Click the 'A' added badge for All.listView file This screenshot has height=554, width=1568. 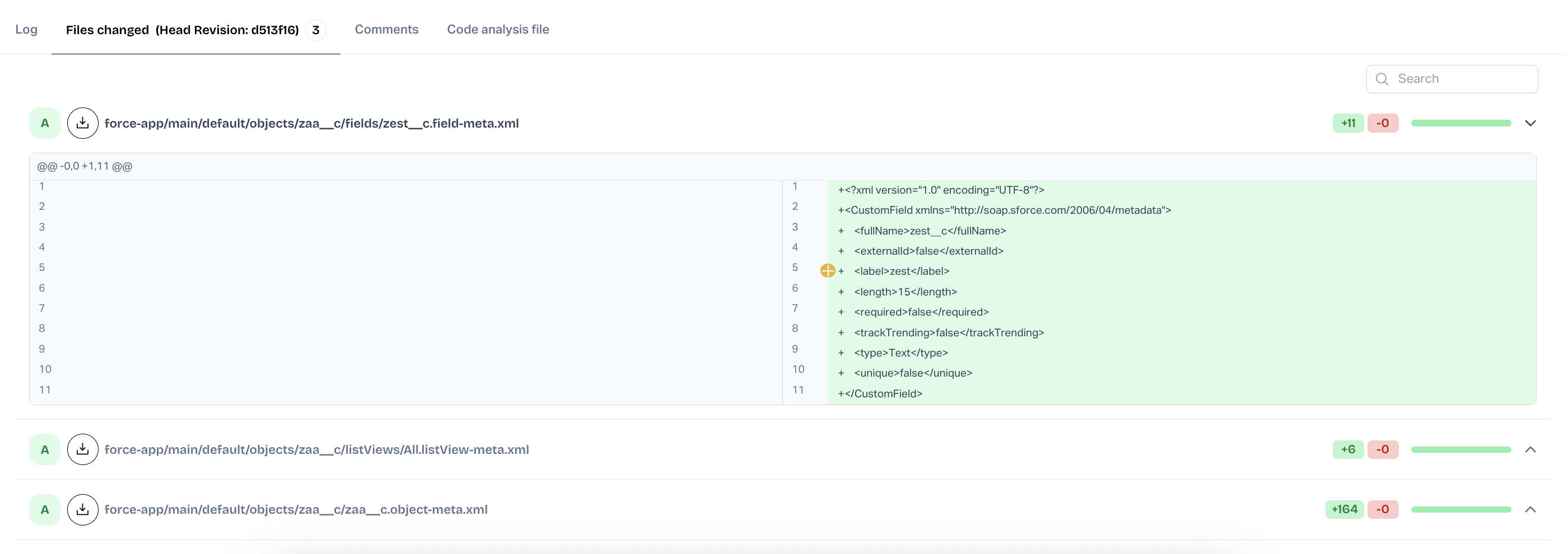coord(44,449)
